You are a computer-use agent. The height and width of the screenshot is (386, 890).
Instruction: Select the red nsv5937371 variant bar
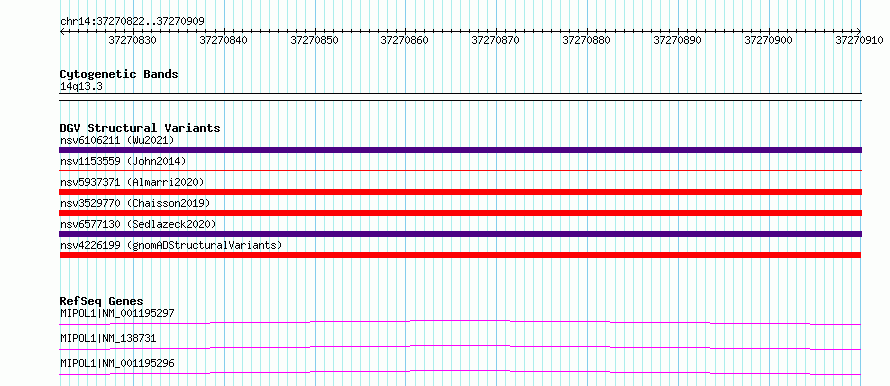click(x=460, y=192)
